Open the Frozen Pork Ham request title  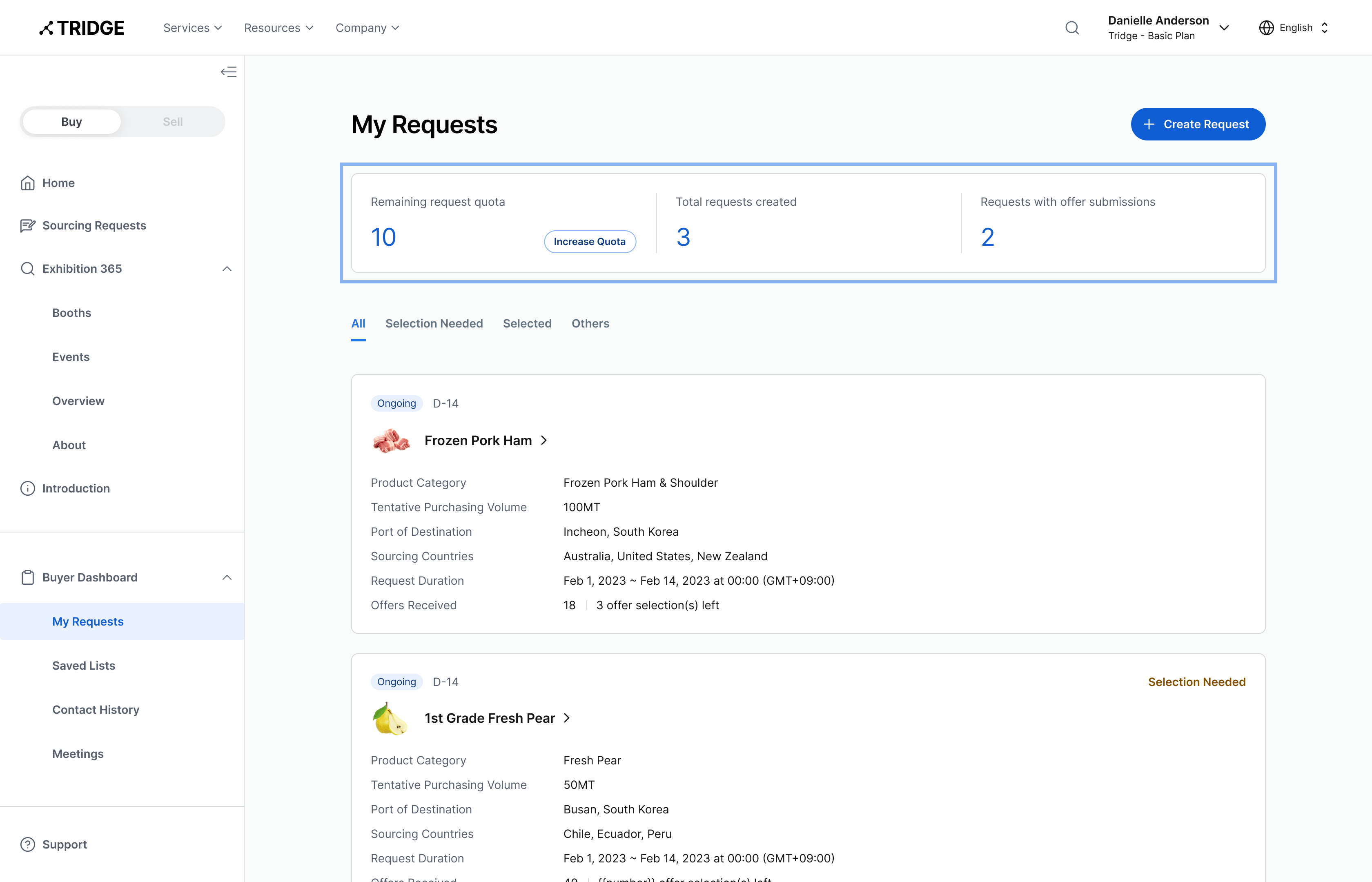click(x=478, y=441)
